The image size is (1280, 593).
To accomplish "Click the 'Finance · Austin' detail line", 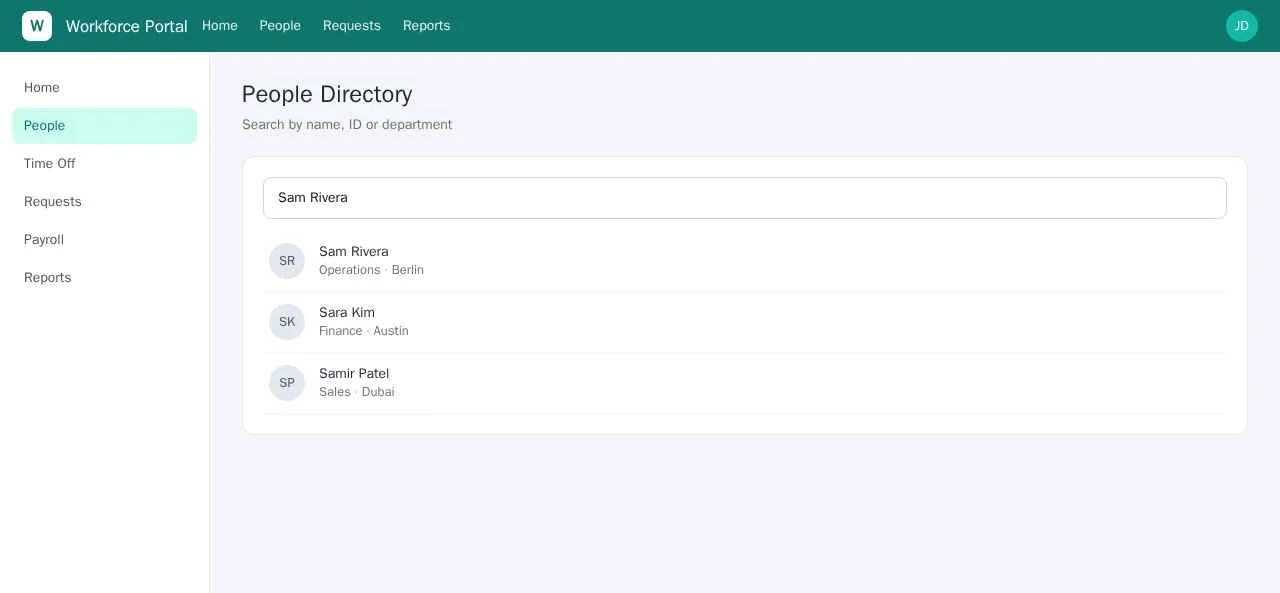I will [x=364, y=331].
